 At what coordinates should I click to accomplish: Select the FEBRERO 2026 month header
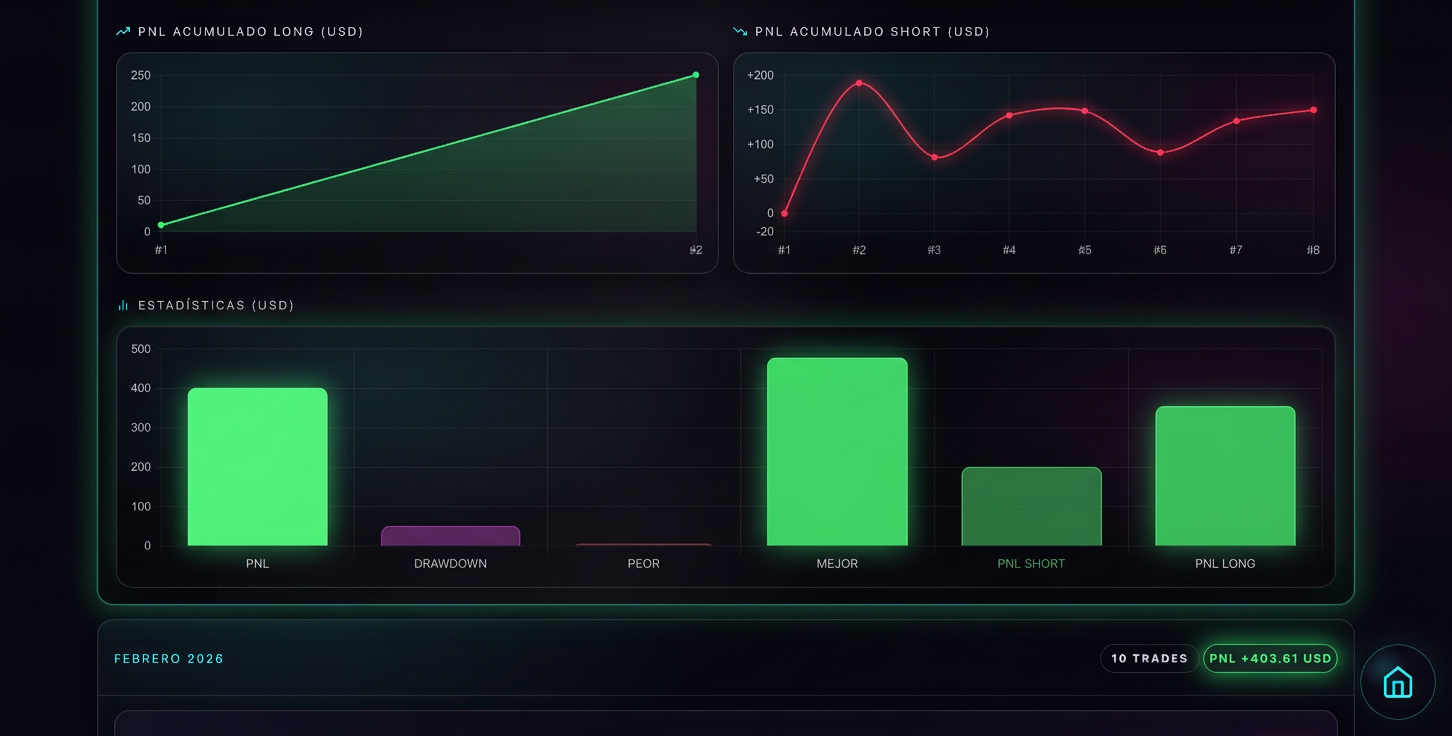(169, 659)
